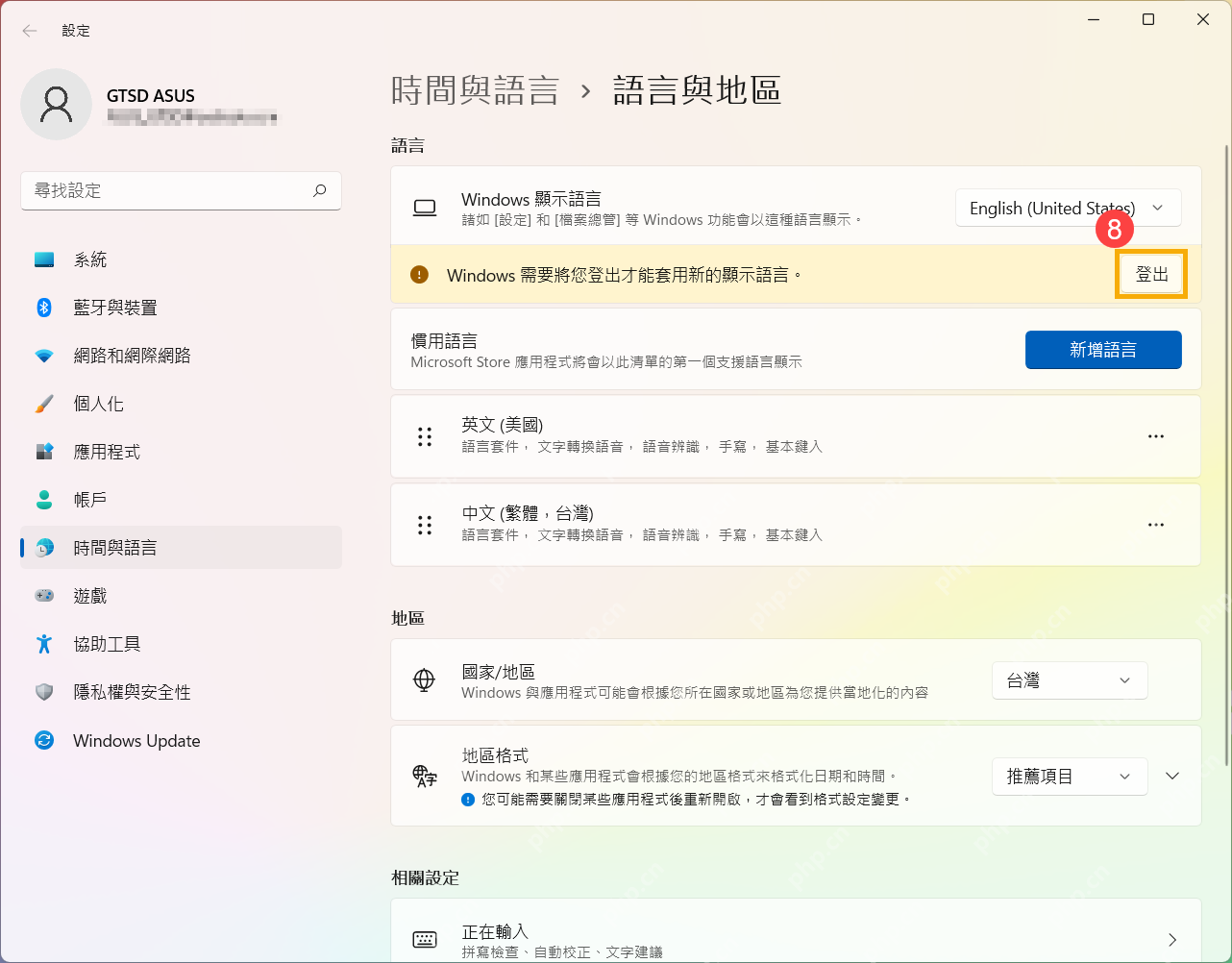The width and height of the screenshot is (1232, 963).
Task: Open 個人化 in the sidebar
Action: coord(181,404)
